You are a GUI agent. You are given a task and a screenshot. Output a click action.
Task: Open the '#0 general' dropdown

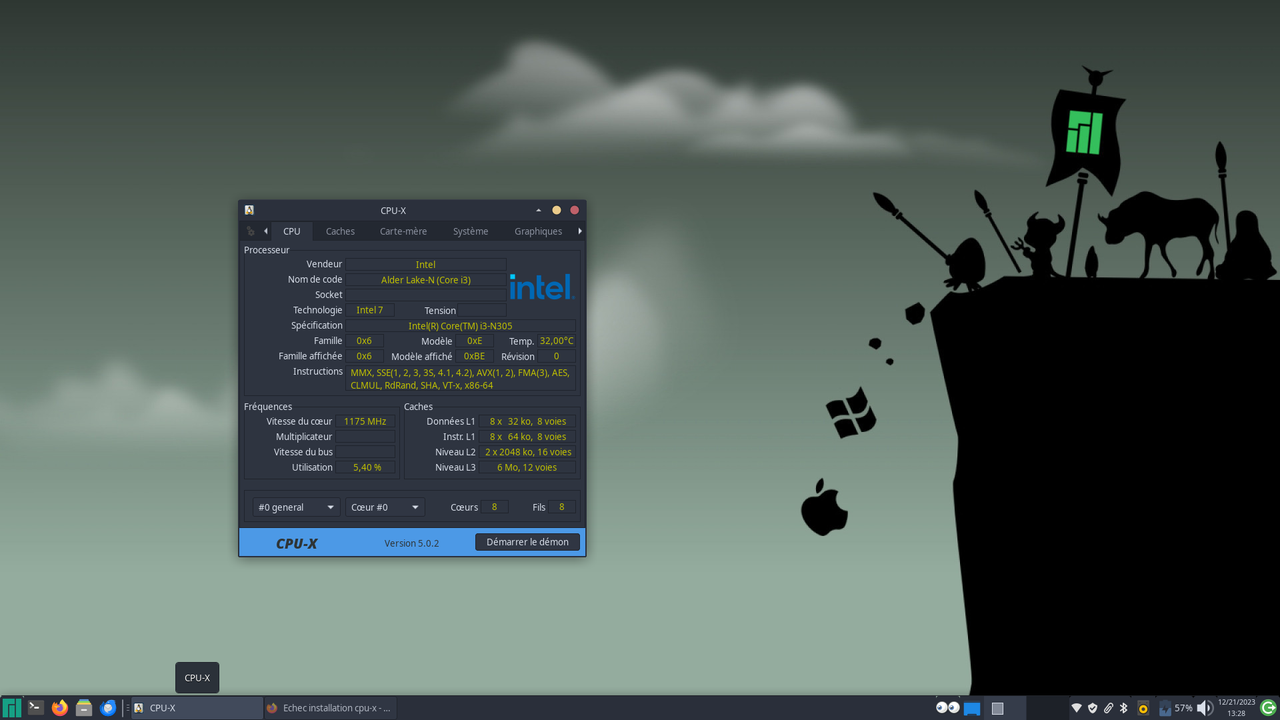296,507
